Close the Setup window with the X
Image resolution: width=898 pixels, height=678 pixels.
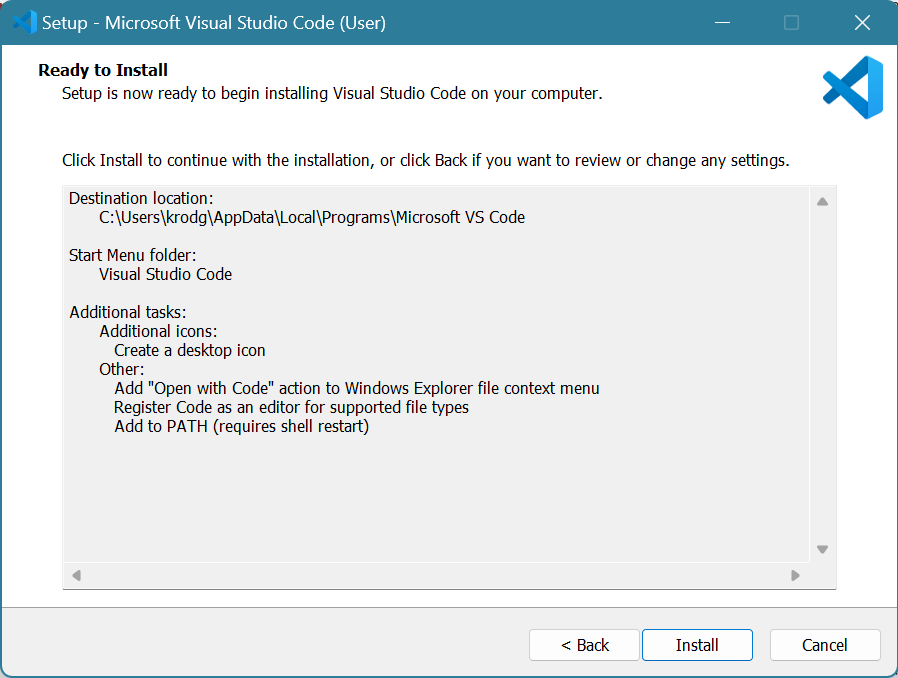pos(862,22)
